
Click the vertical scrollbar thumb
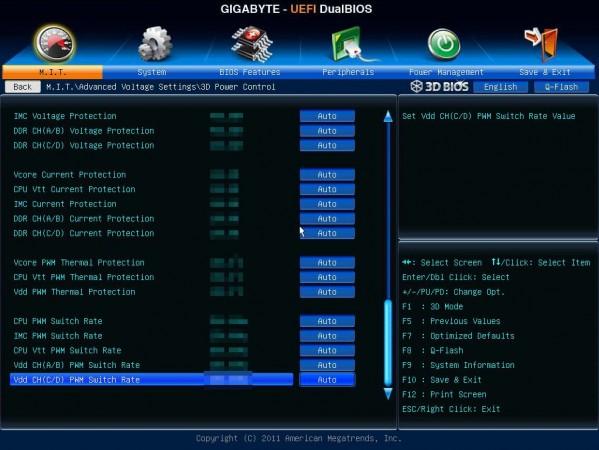point(388,343)
